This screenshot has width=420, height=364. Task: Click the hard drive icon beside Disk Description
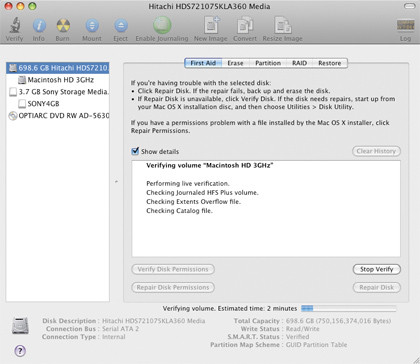pyautogui.click(x=20, y=326)
